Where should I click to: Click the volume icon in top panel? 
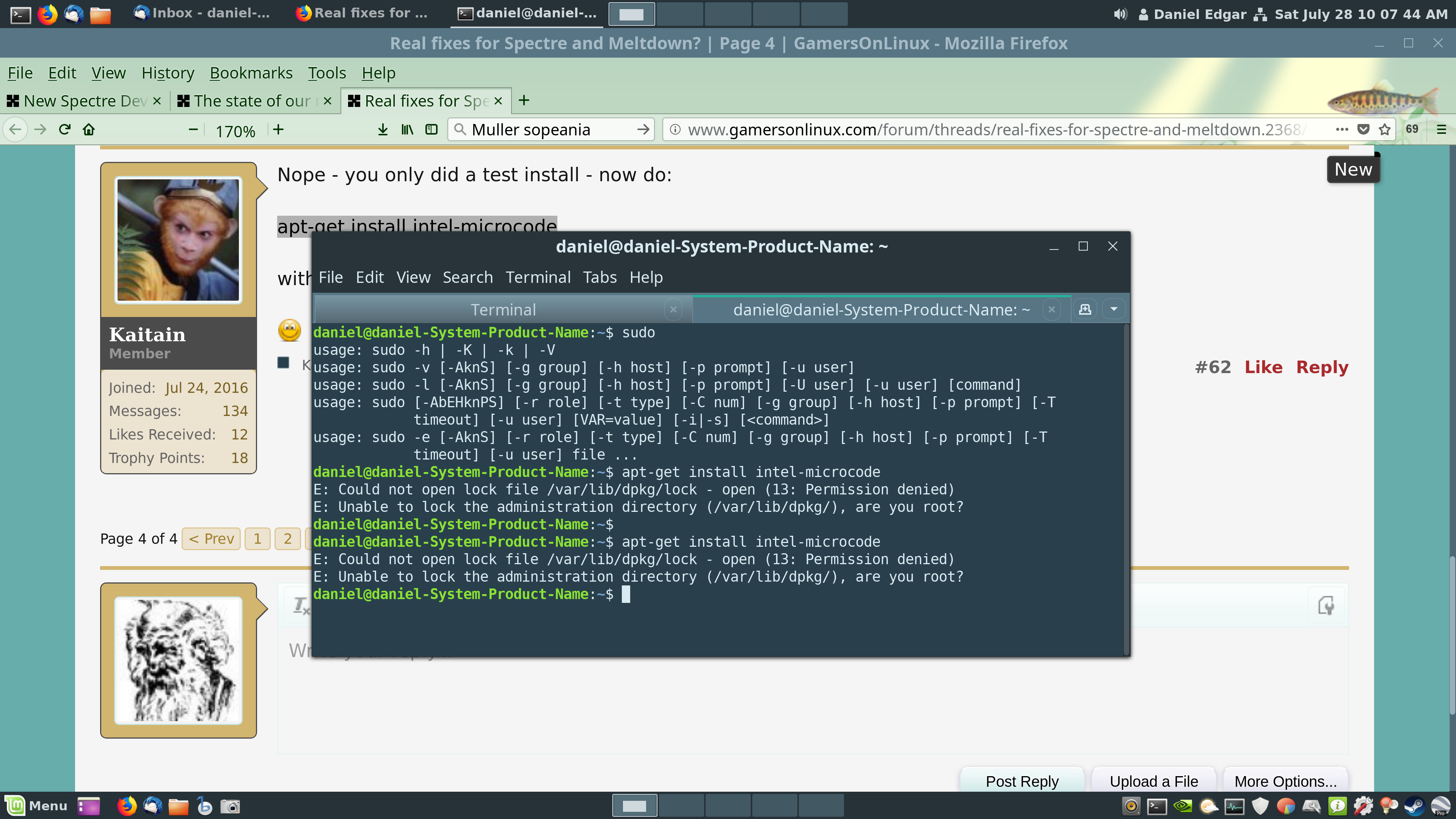tap(1120, 14)
